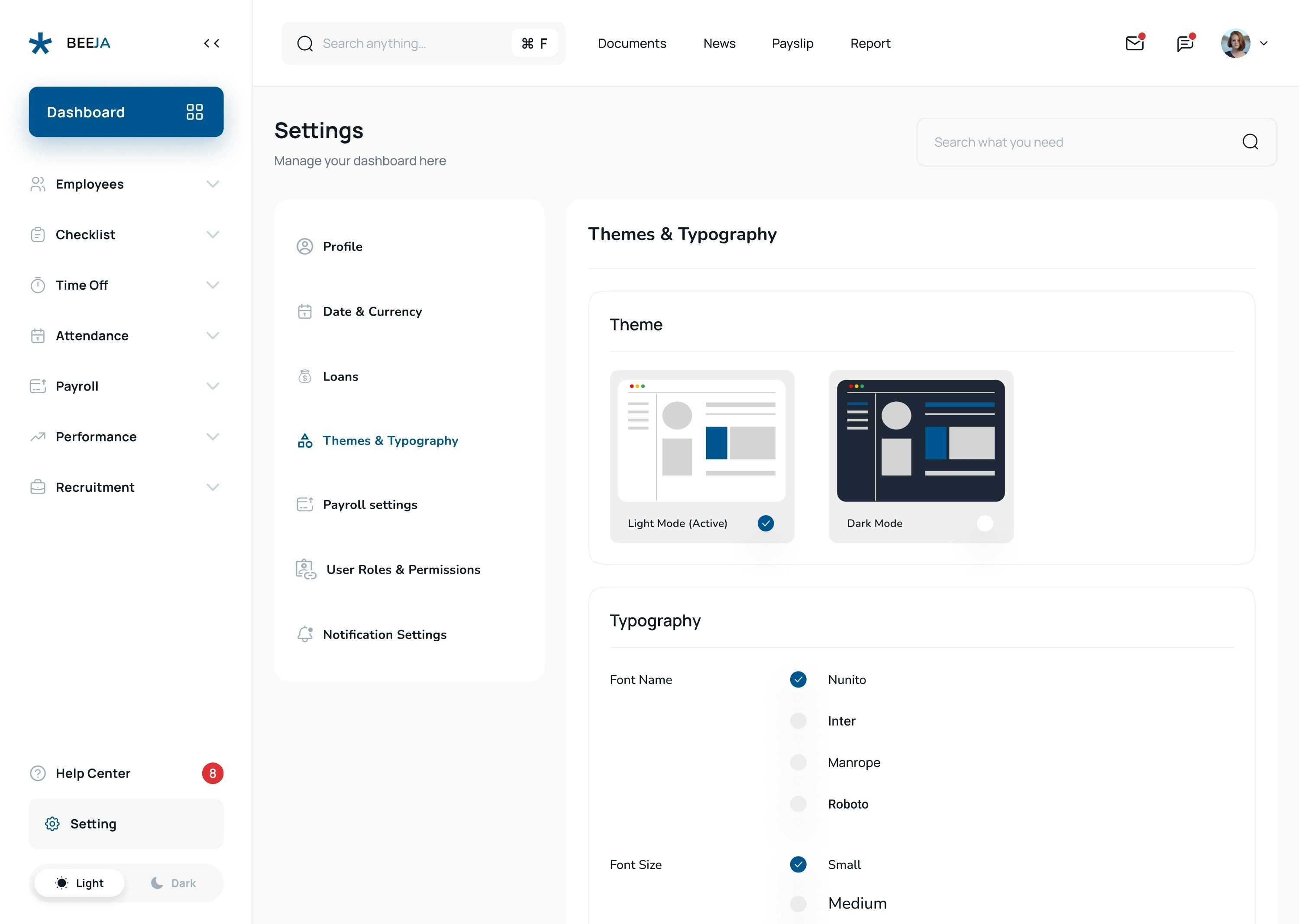Open the News top menu
Image resolution: width=1299 pixels, height=924 pixels.
click(719, 43)
